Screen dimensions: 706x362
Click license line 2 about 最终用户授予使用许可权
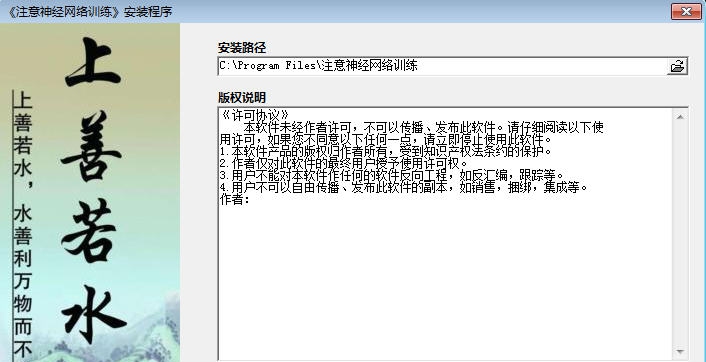pyautogui.click(x=344, y=163)
